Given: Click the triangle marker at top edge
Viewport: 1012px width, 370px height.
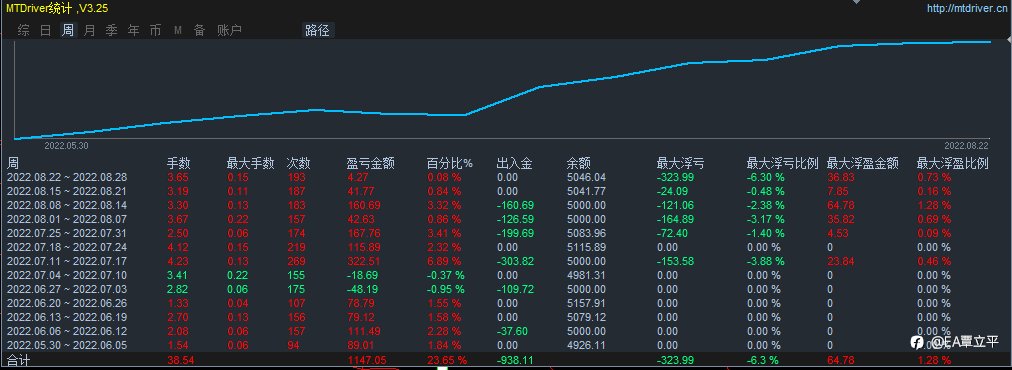Looking at the screenshot, I should coord(856,2).
